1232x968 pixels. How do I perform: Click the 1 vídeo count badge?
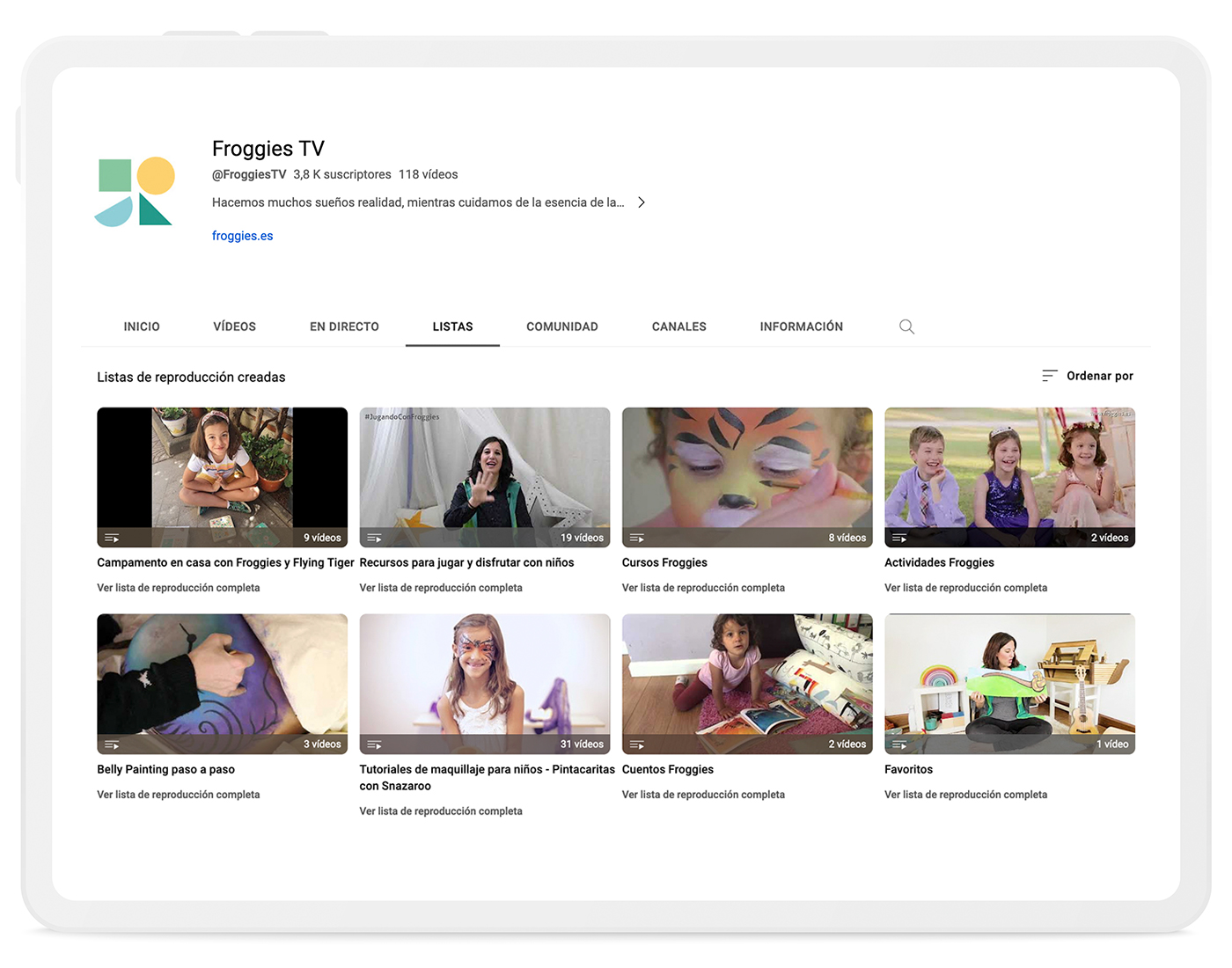pyautogui.click(x=1112, y=744)
